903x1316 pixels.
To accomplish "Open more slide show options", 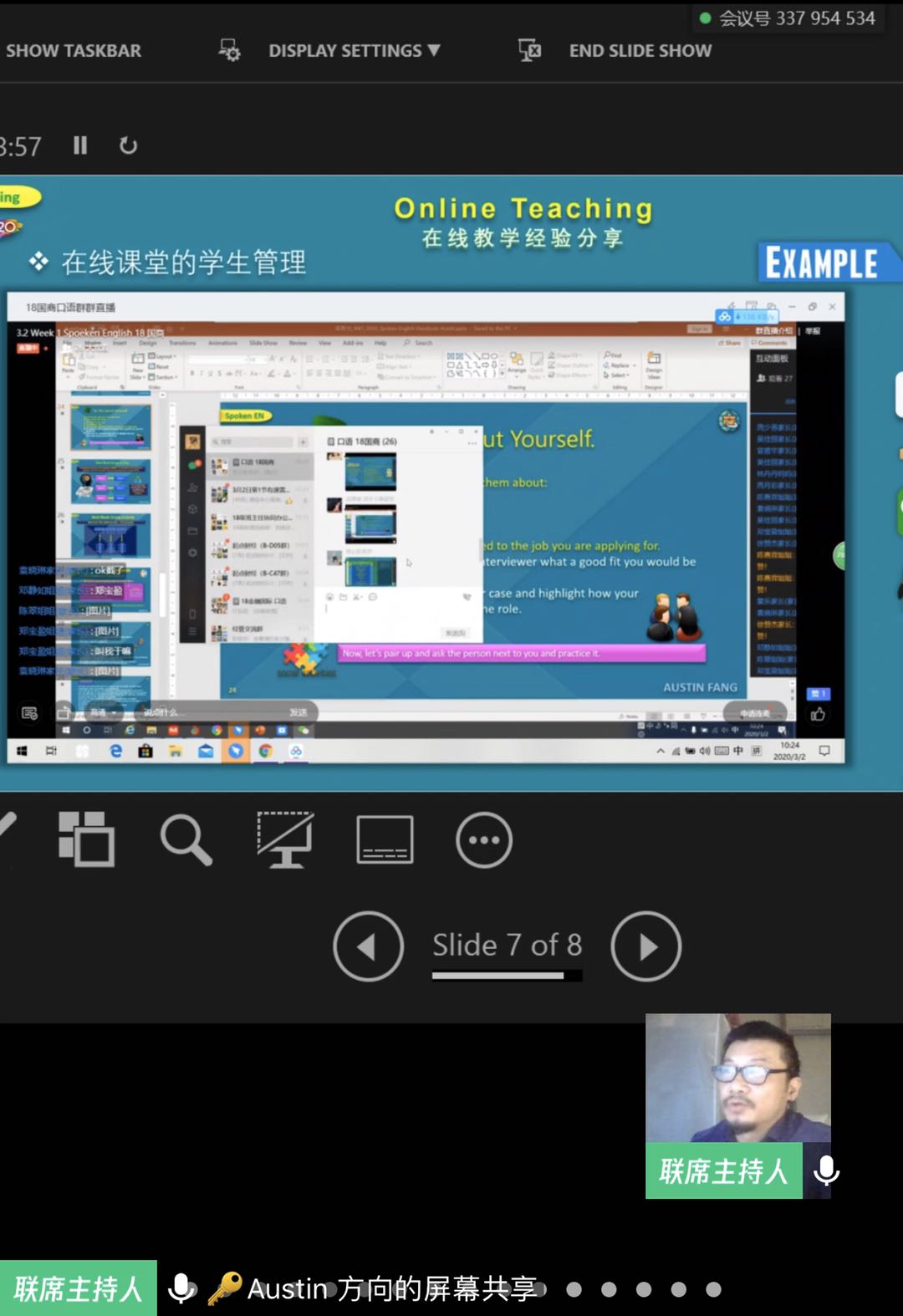I will pyautogui.click(x=484, y=839).
